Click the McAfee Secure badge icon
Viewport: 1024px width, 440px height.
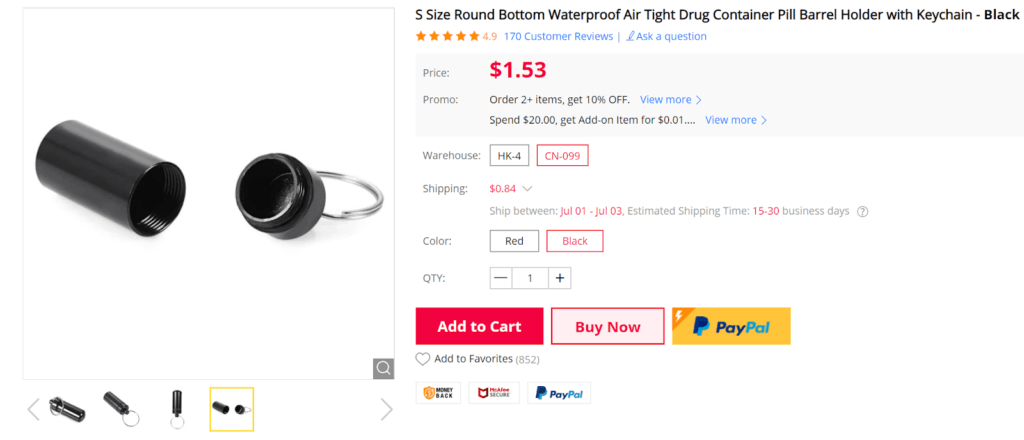498,393
